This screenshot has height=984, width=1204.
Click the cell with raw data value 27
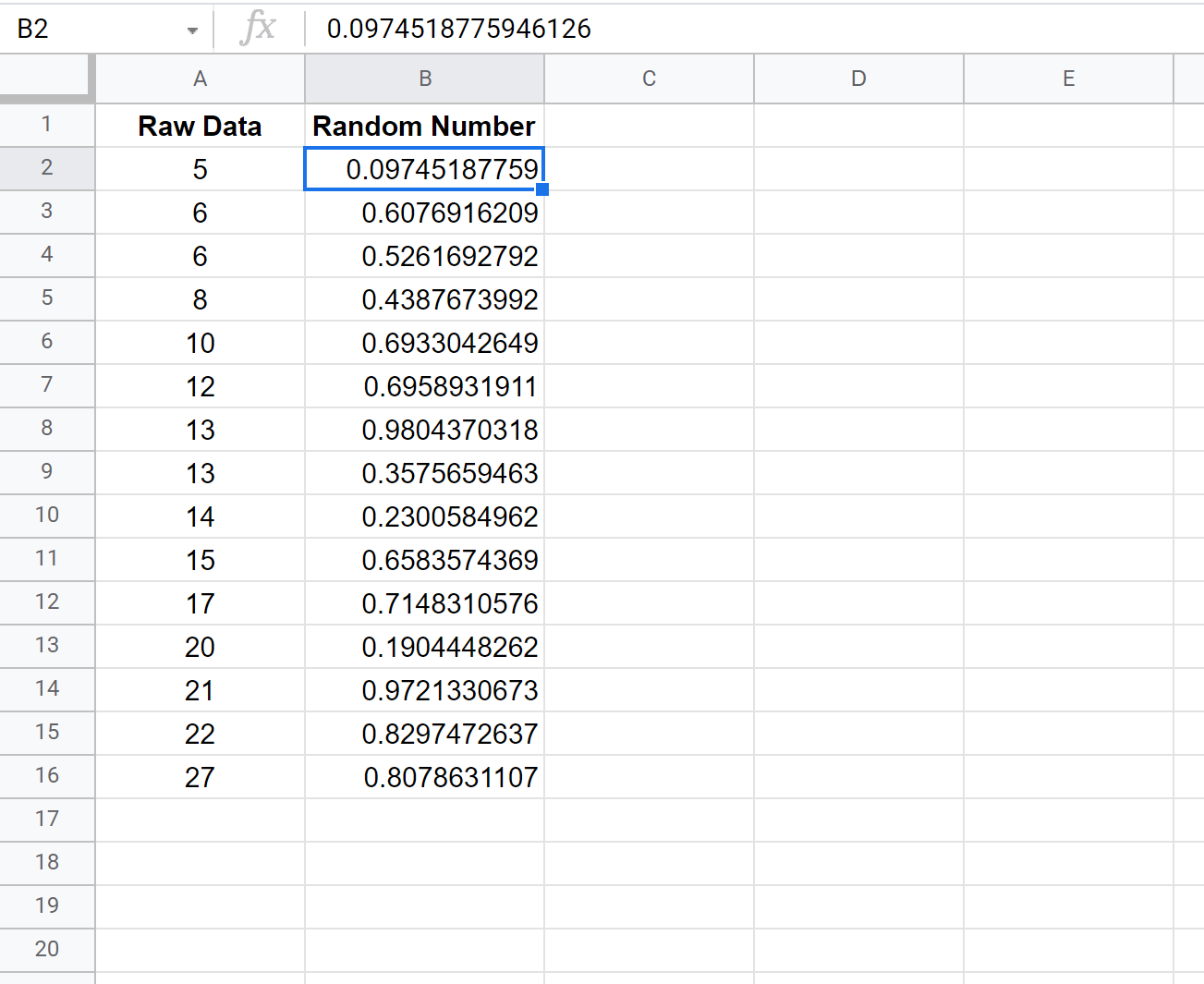point(200,778)
